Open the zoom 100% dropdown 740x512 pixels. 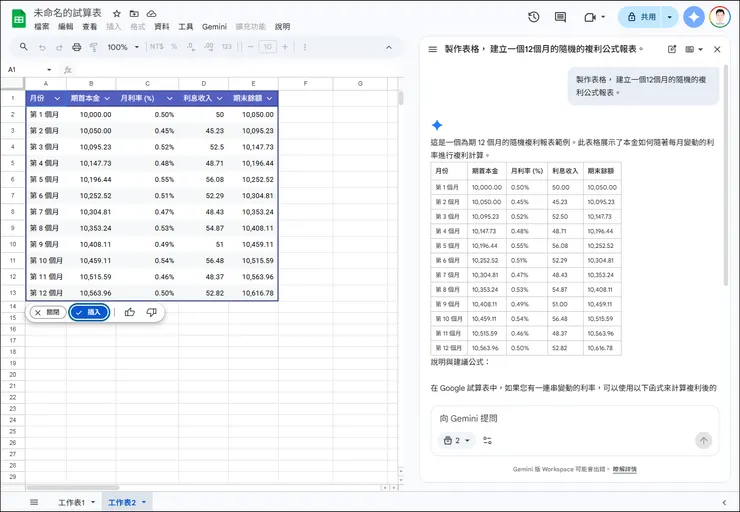click(123, 47)
